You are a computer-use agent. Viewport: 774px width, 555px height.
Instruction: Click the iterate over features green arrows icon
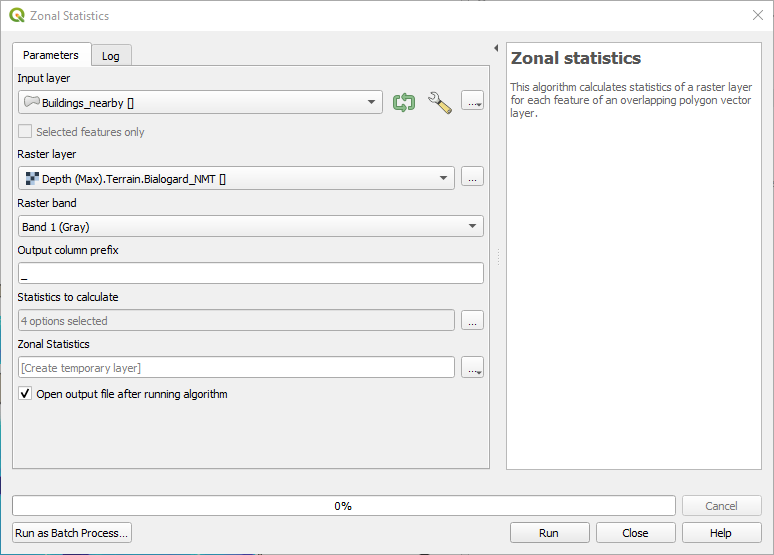(x=404, y=102)
